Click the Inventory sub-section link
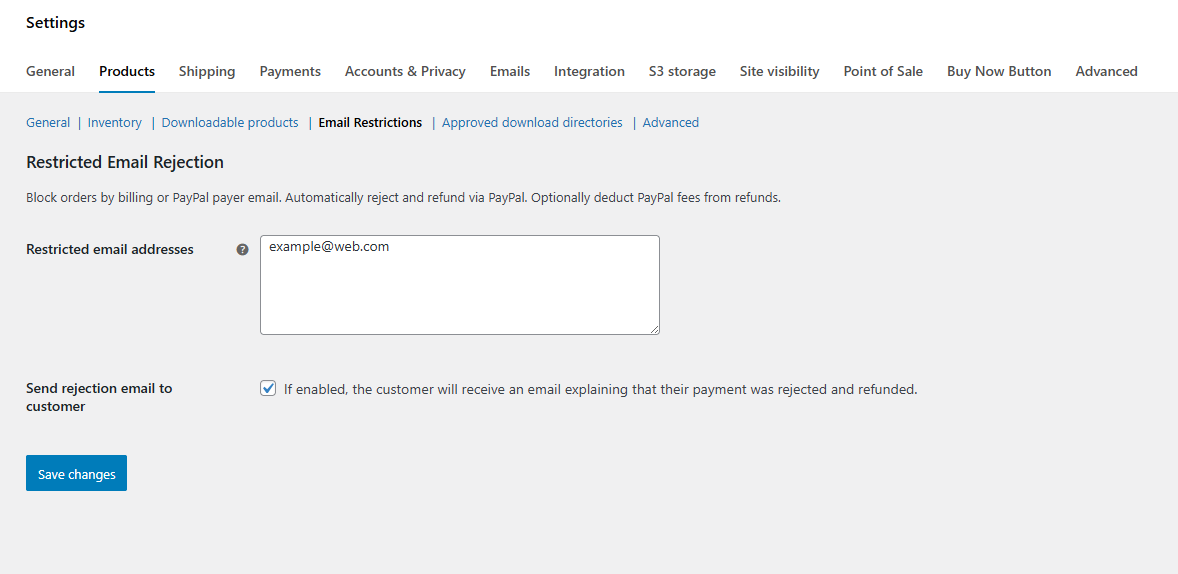The height and width of the screenshot is (574, 1178). tap(115, 123)
